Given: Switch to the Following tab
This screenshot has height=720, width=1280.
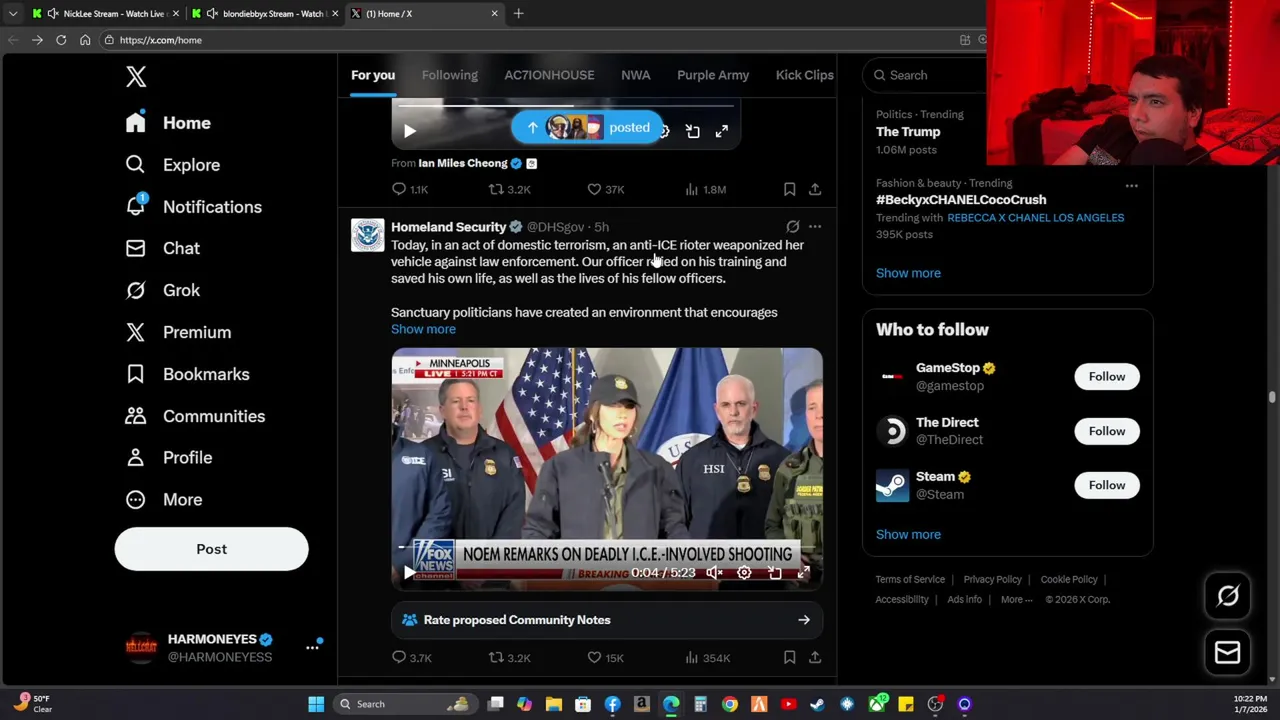Looking at the screenshot, I should [450, 75].
